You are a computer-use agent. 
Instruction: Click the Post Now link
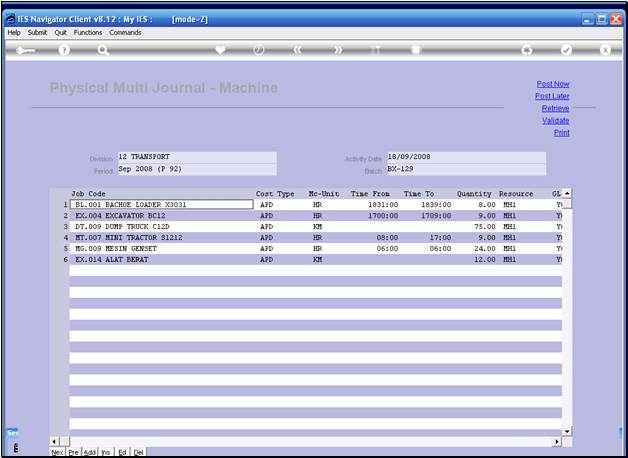coord(553,84)
